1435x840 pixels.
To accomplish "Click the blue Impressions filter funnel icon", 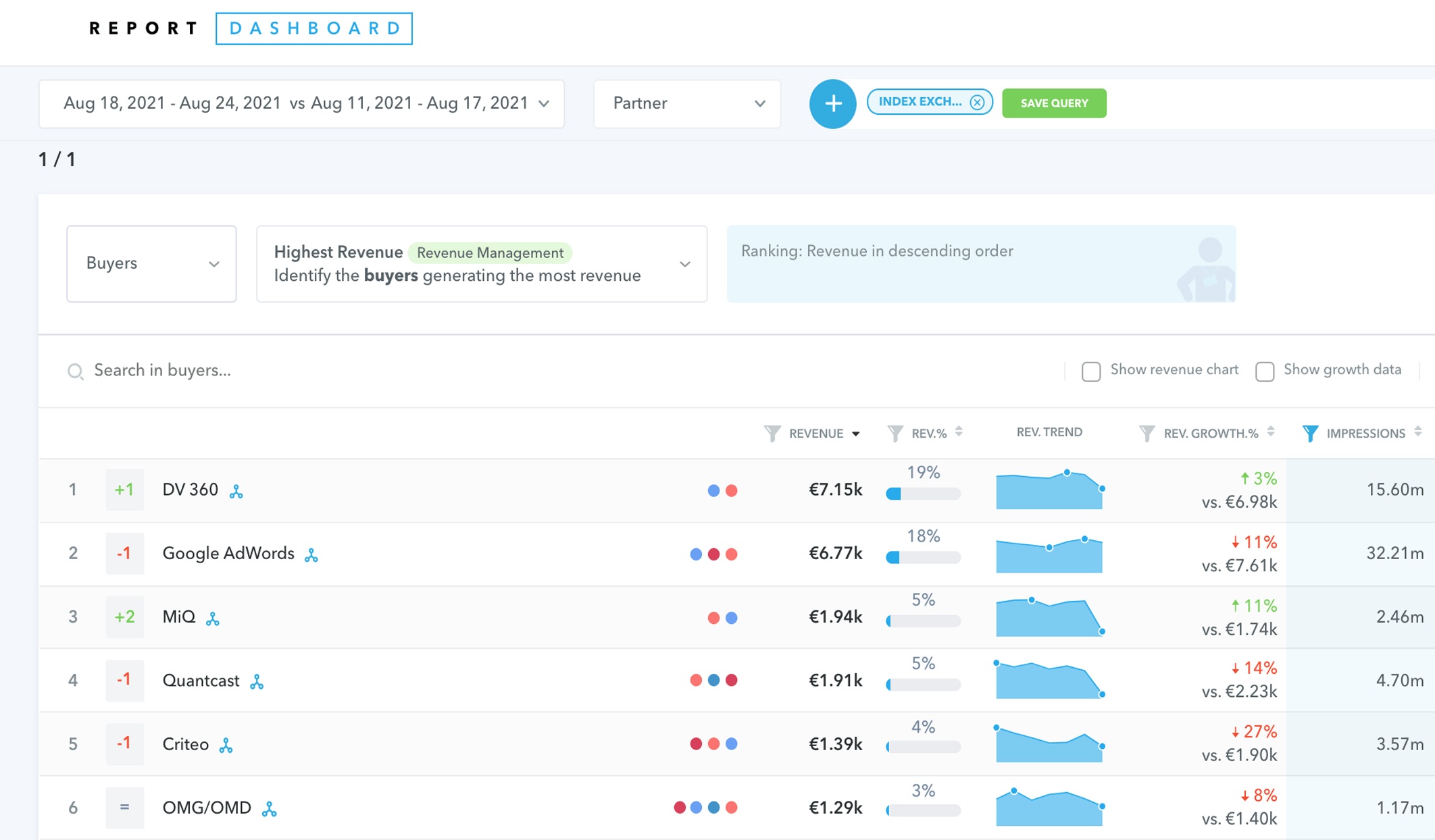I will 1309,434.
